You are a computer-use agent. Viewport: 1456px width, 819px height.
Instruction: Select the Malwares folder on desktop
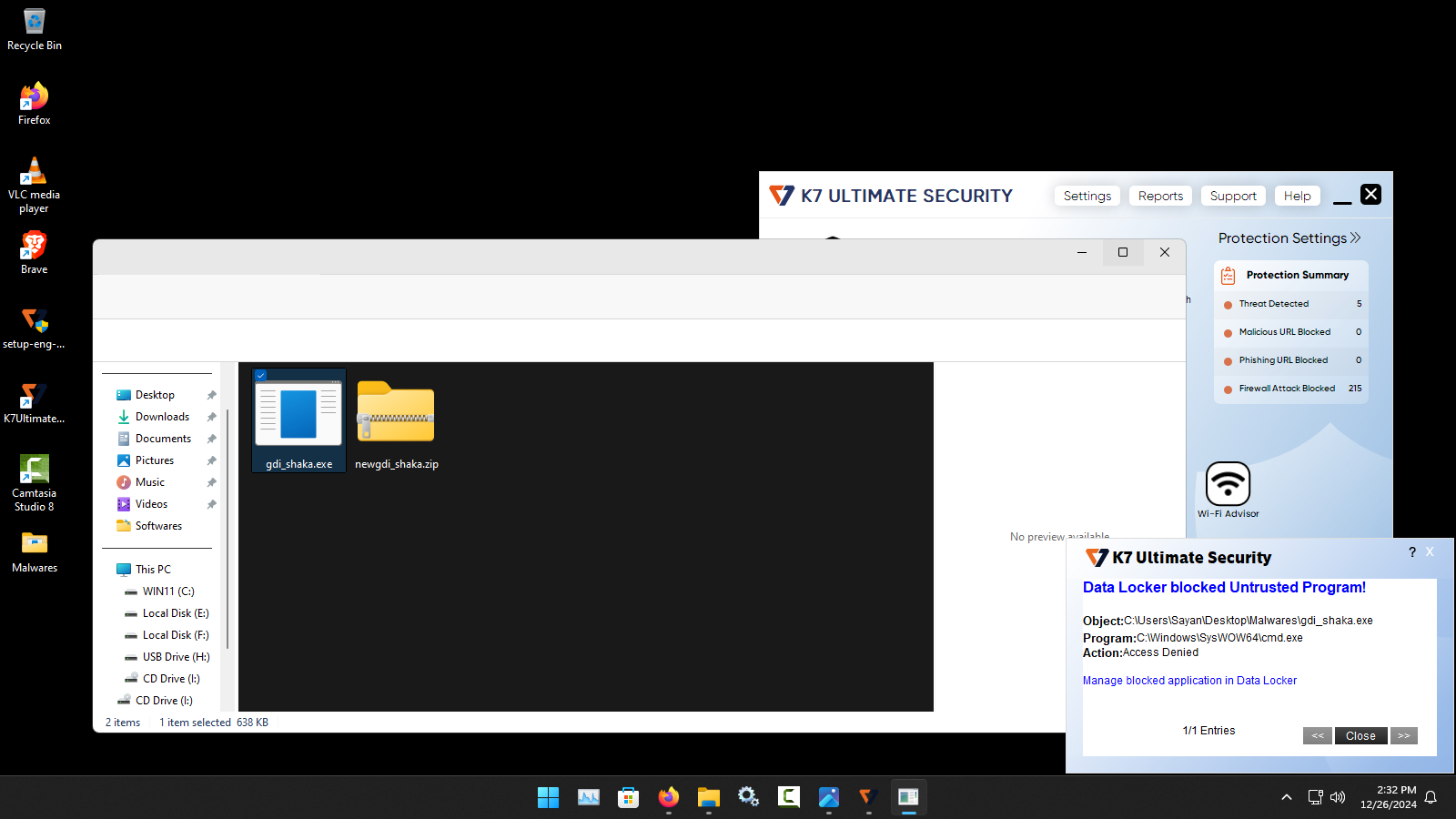click(x=35, y=551)
